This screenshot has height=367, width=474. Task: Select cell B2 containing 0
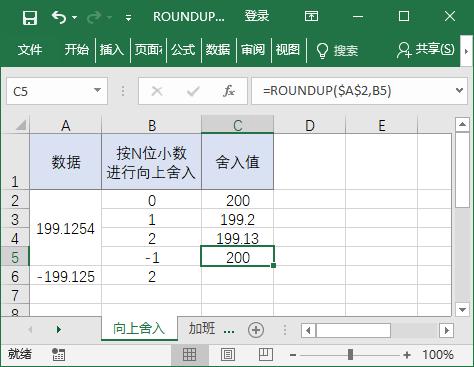pyautogui.click(x=152, y=200)
